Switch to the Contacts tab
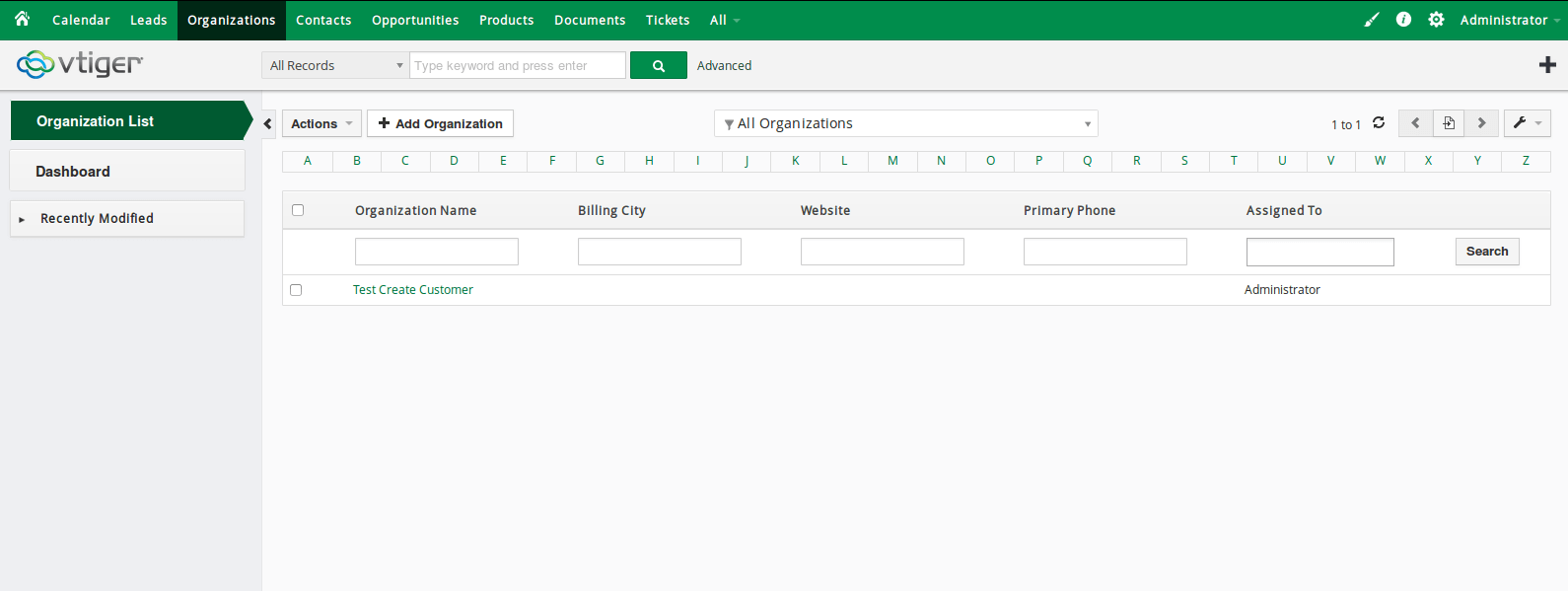The height and width of the screenshot is (591, 1568). pos(323,20)
